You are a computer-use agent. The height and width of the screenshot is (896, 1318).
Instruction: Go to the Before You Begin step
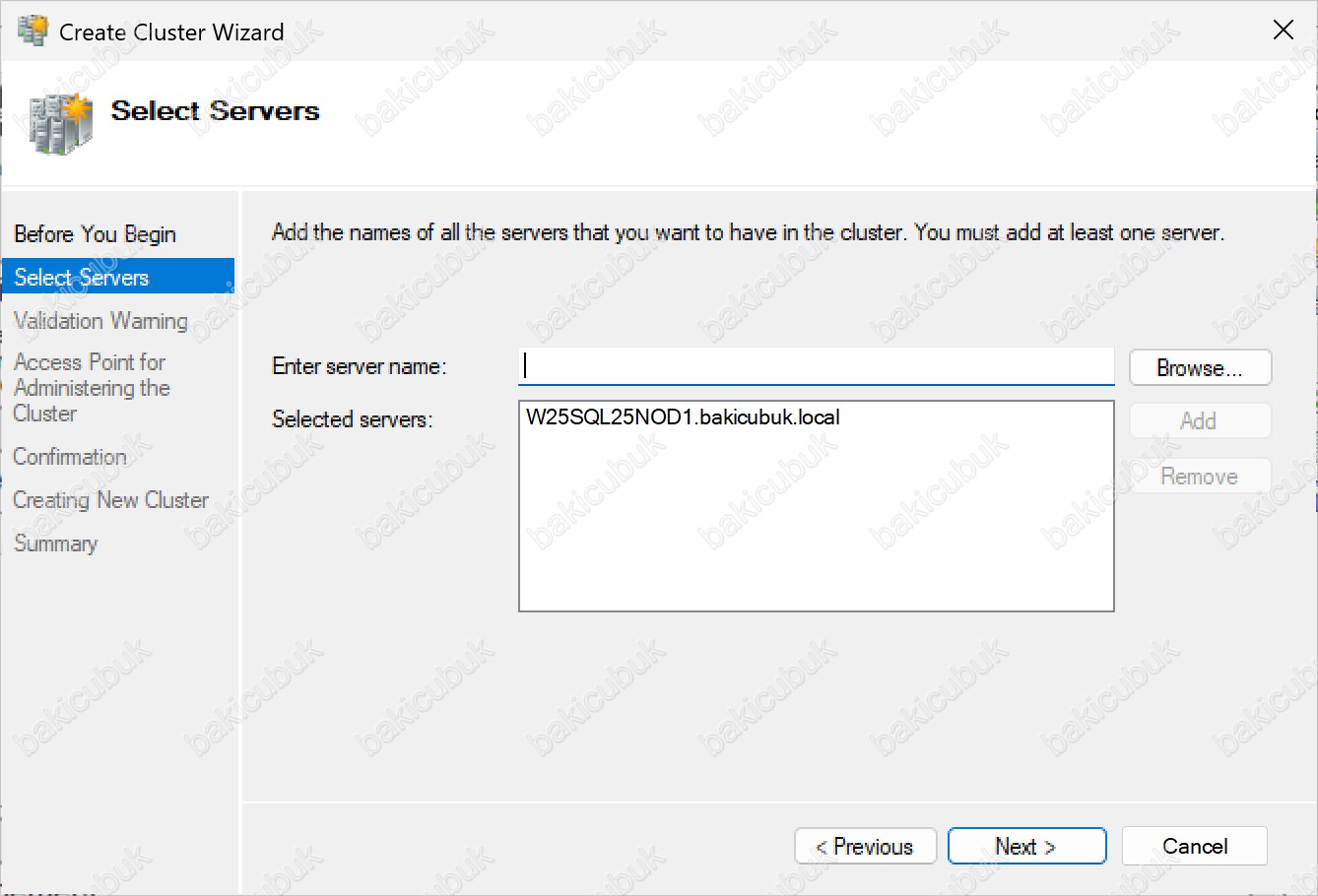pos(95,234)
